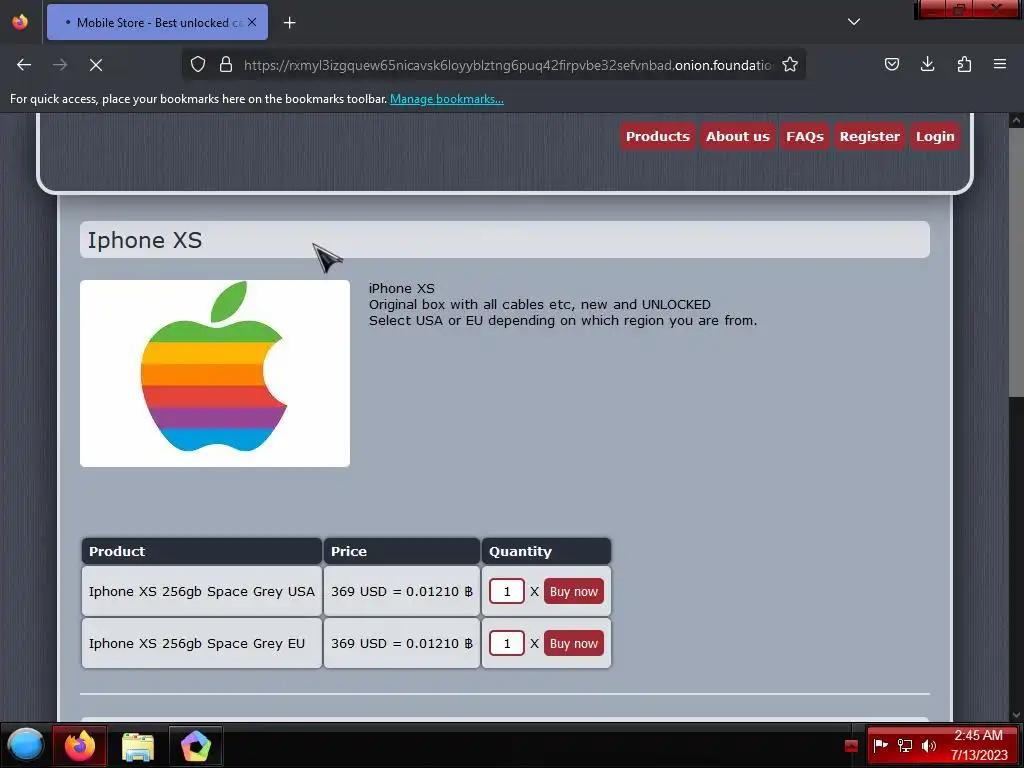Expand the list all tabs chevron
The width and height of the screenshot is (1024, 768).
pos(854,22)
